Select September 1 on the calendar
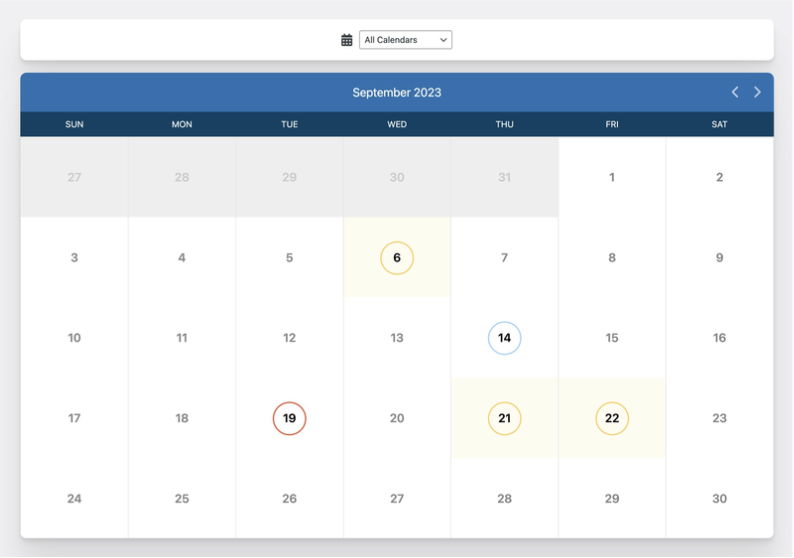Viewport: 794px width, 558px height. point(612,177)
